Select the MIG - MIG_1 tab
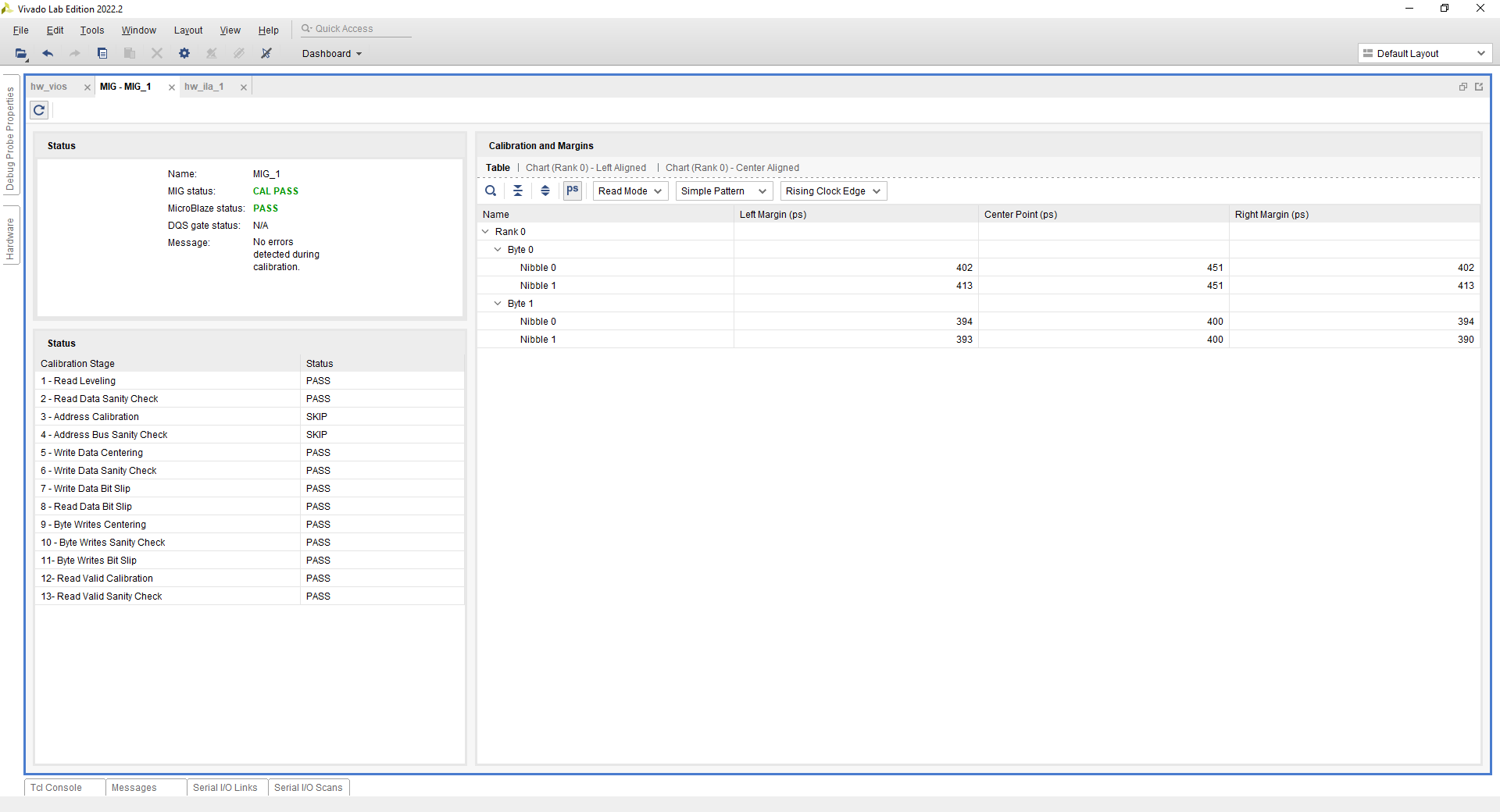This screenshot has width=1500, height=812. click(126, 87)
